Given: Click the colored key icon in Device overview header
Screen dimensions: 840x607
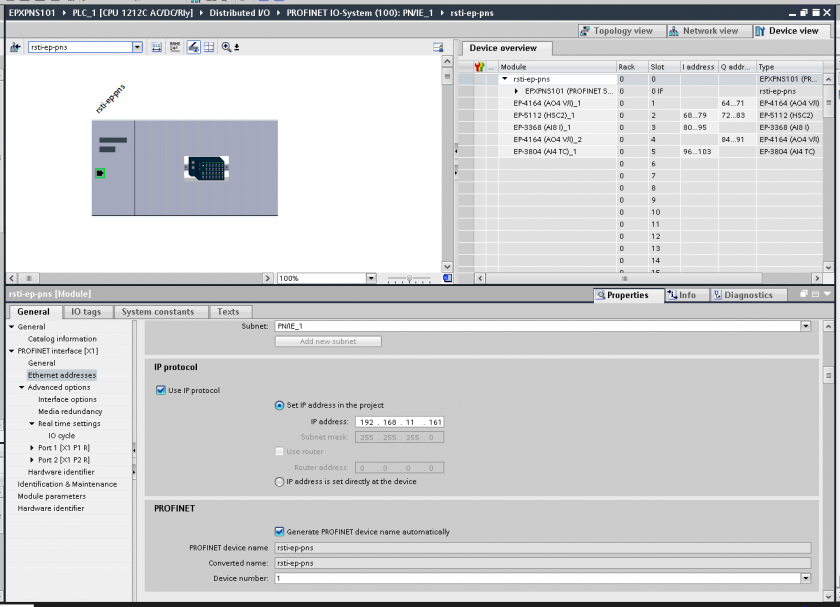Looking at the screenshot, I should [479, 67].
